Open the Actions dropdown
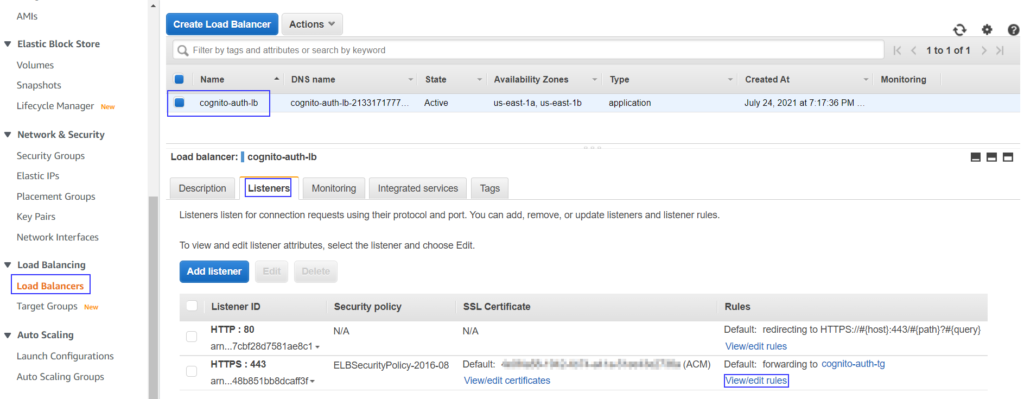1024x399 pixels. point(312,24)
